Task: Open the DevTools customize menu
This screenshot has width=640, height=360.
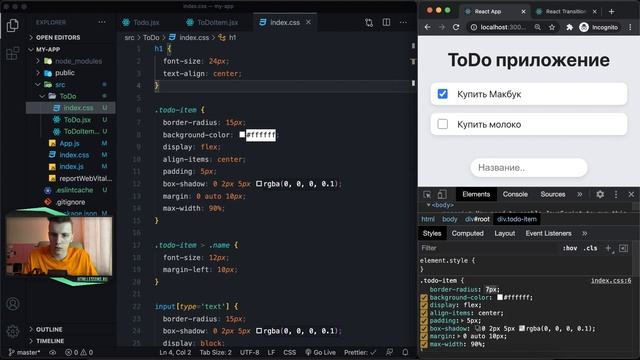Action: tap(616, 195)
